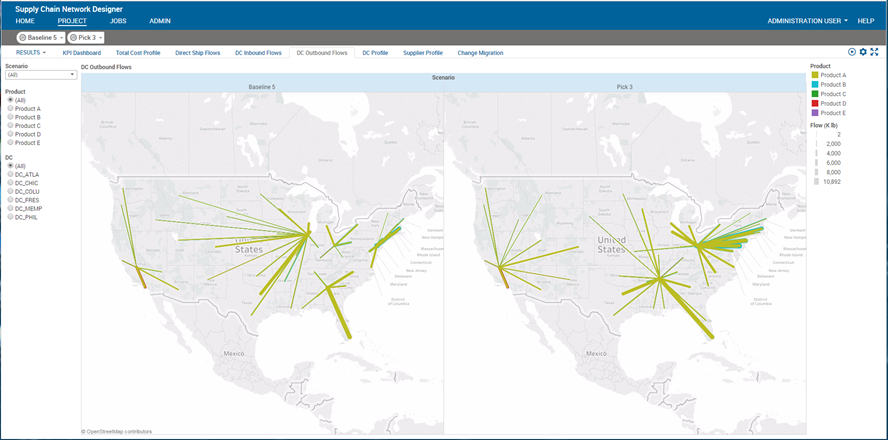Click the Product D legend color swatch
The height and width of the screenshot is (440, 888).
pos(814,104)
